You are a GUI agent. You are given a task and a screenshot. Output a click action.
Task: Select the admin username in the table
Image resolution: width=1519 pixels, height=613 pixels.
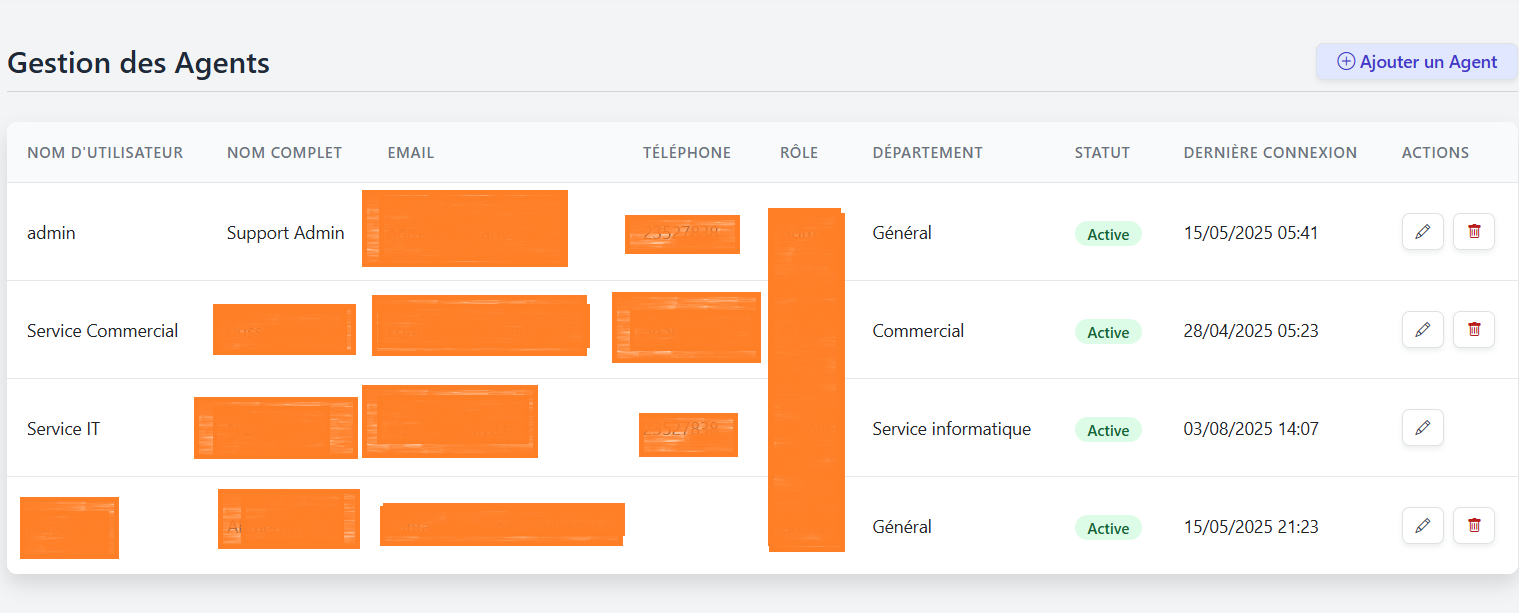coord(51,232)
